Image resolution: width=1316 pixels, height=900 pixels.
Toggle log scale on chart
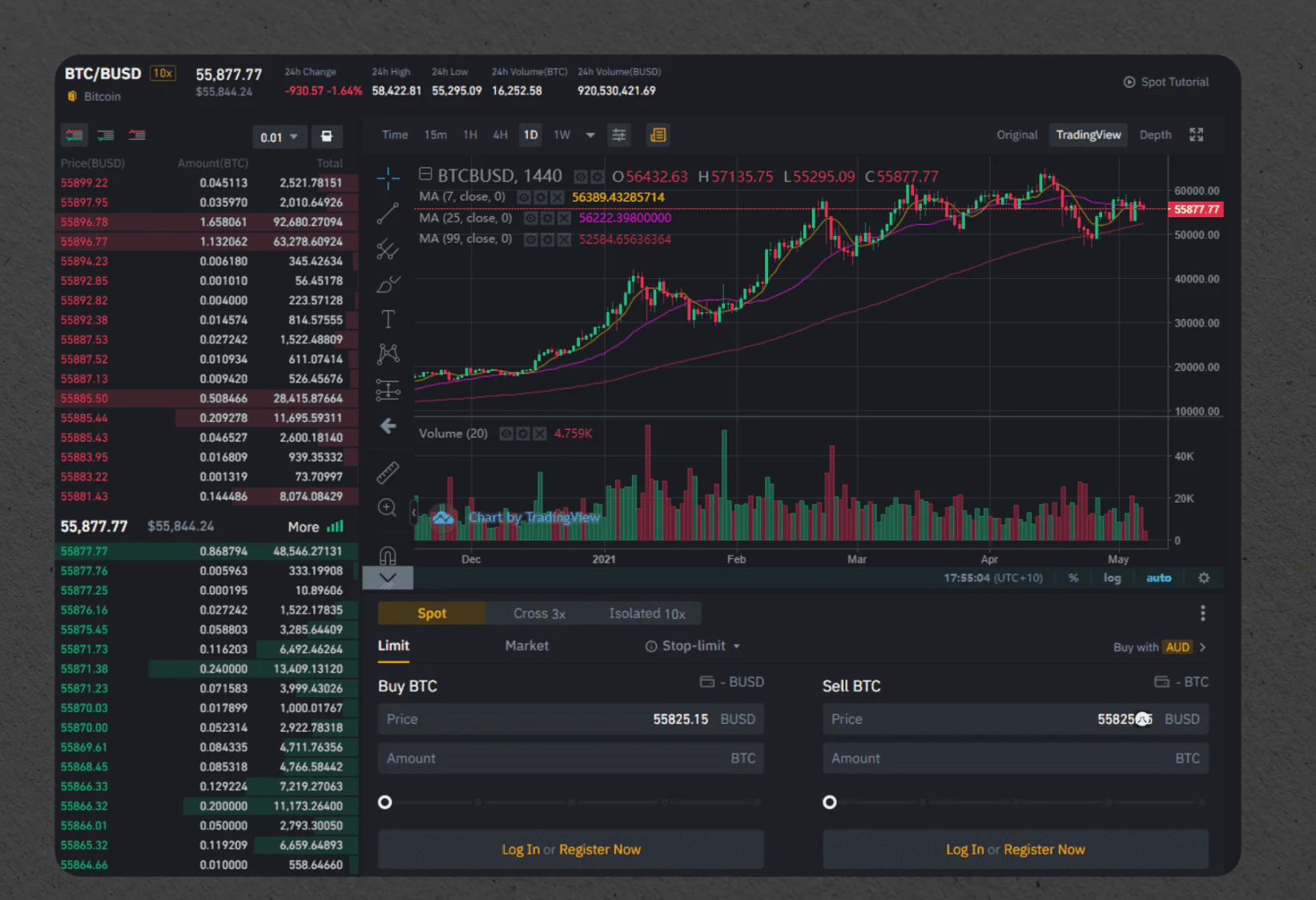pos(1112,578)
